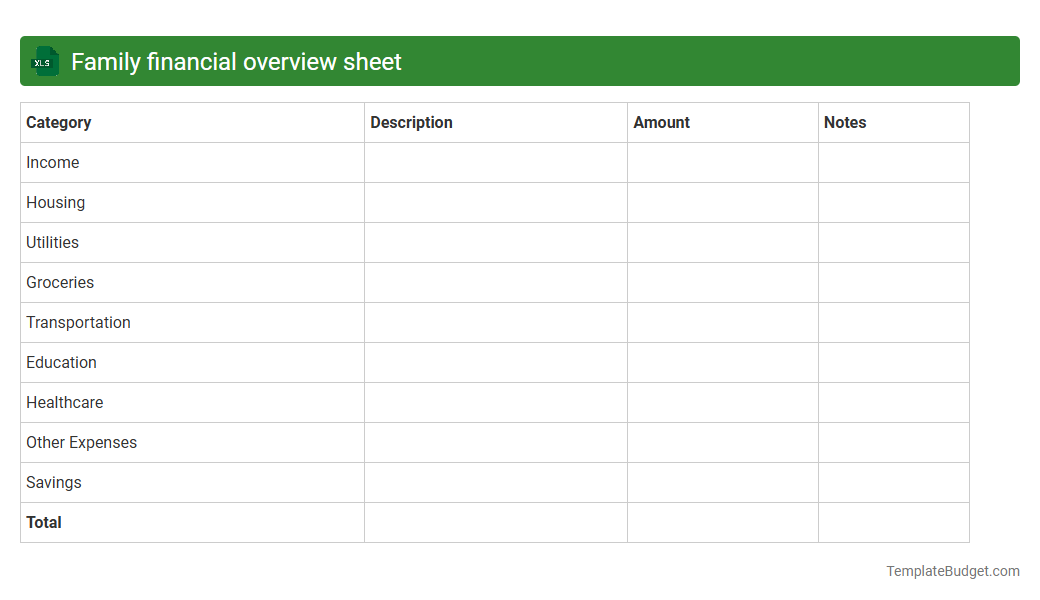Select the Category column header
The image size is (1040, 600).
coord(58,122)
